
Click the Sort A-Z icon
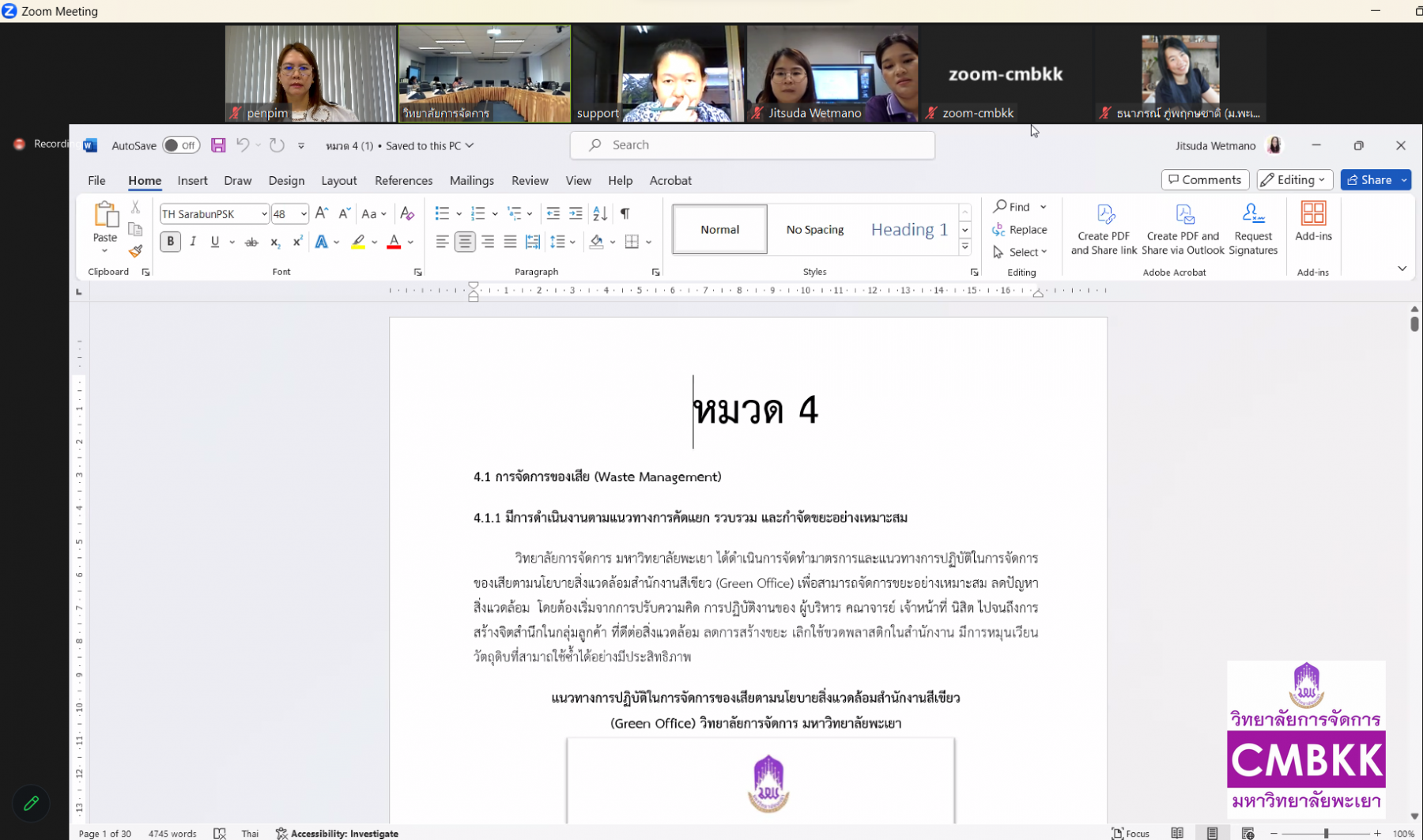[x=600, y=213]
